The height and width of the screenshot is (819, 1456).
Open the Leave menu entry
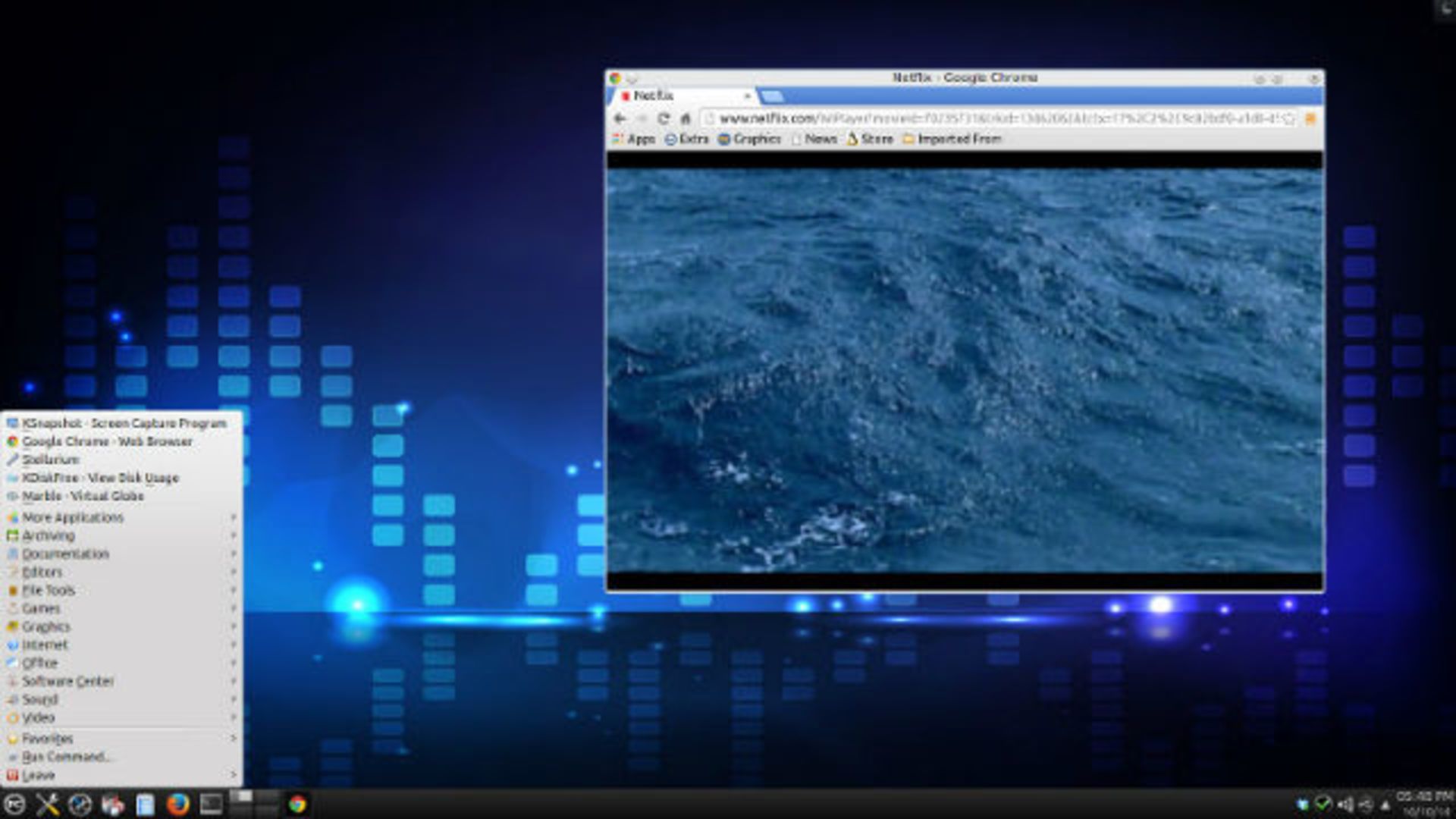[x=38, y=775]
